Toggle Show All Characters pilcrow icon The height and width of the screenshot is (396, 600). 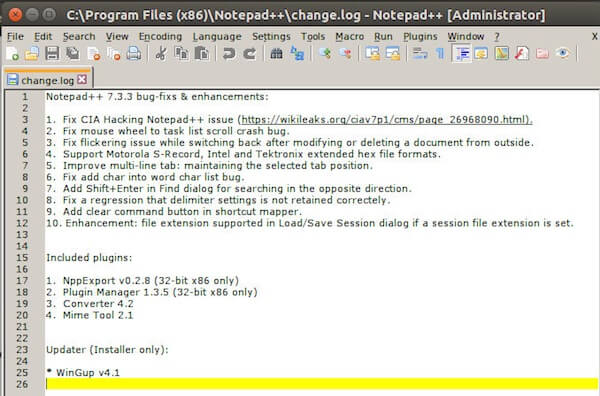440,54
